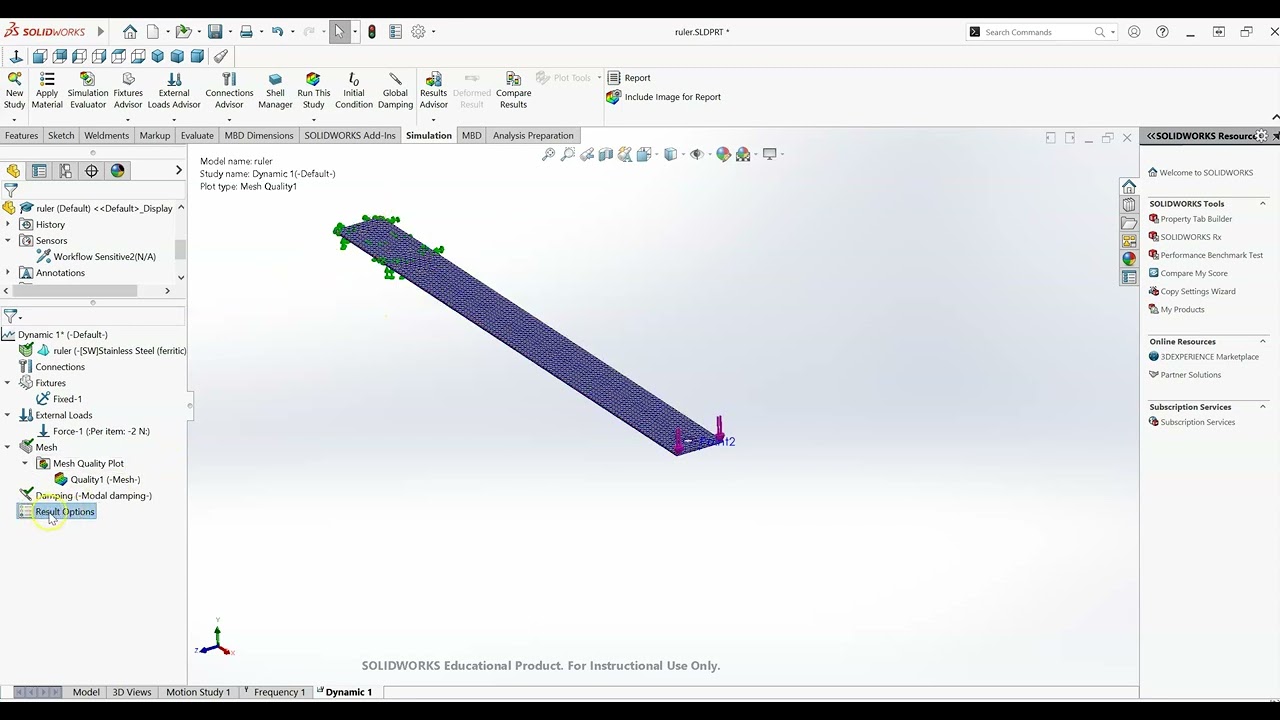Screen dimensions: 1280x720
Task: Open the Shell Manager
Action: (x=275, y=91)
